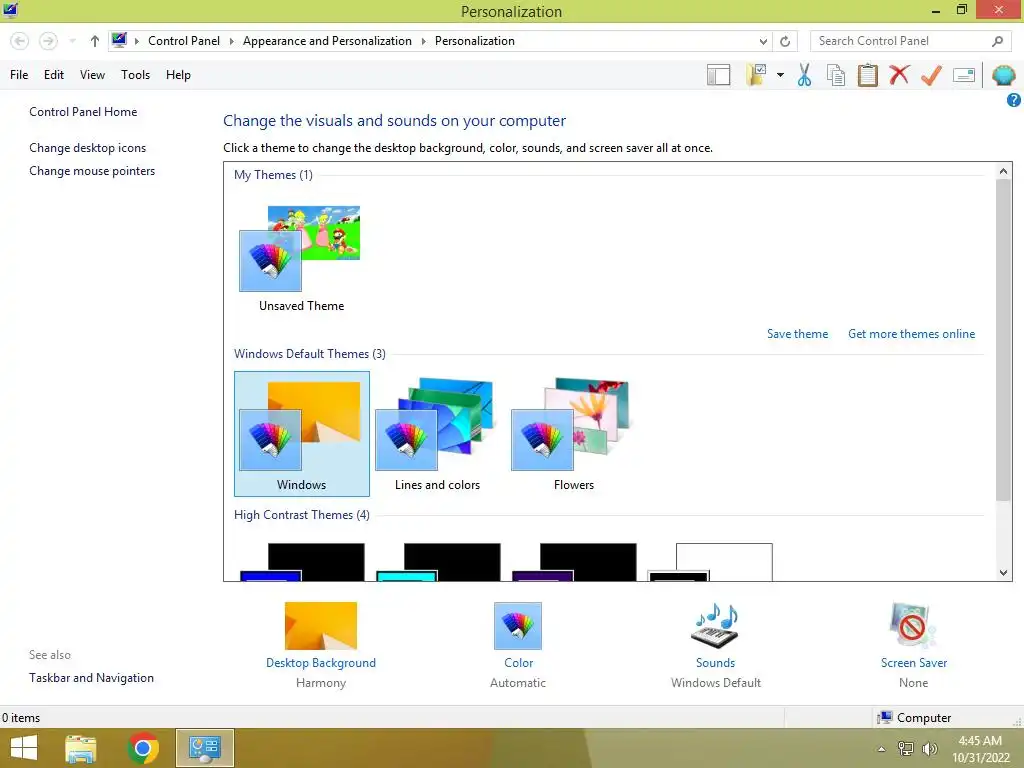Select the Flowers theme
Screen dimensions: 1024x768
[573, 434]
